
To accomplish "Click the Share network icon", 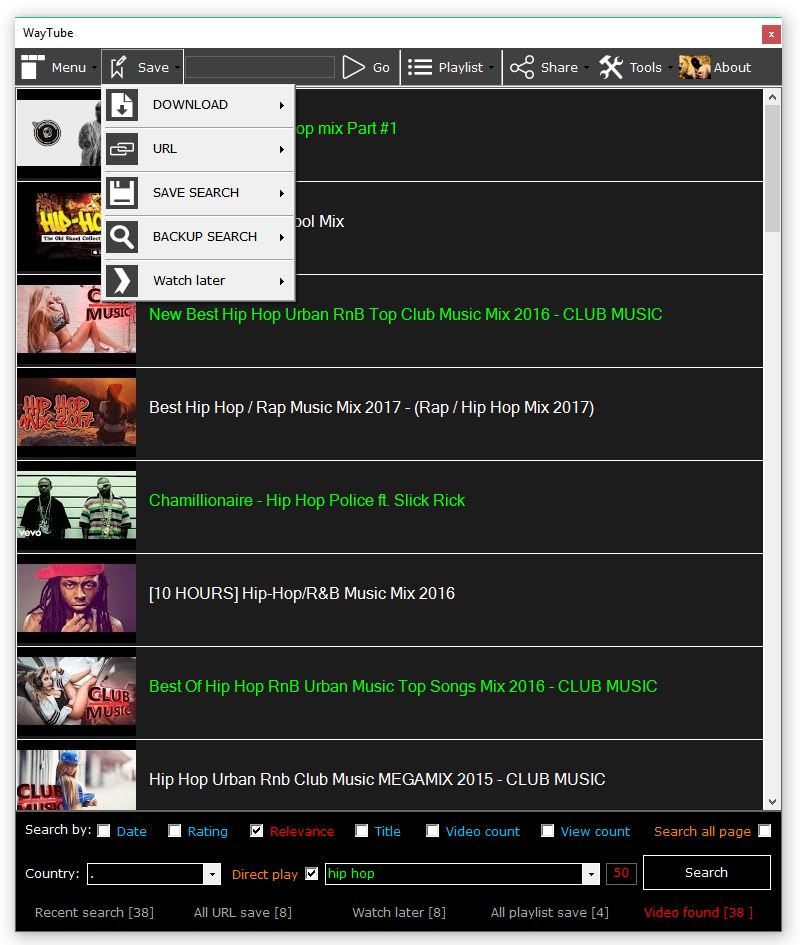I will click(x=522, y=67).
